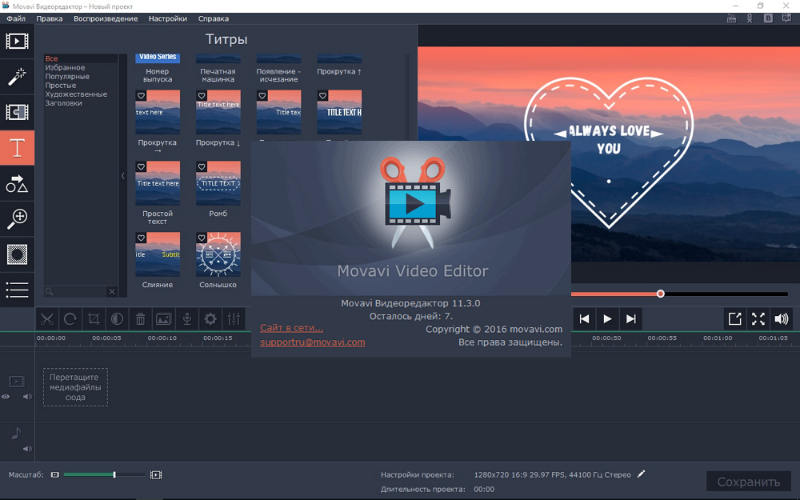Viewport: 800px width, 500px height.
Task: Select the Художественные category
Action: point(76,94)
